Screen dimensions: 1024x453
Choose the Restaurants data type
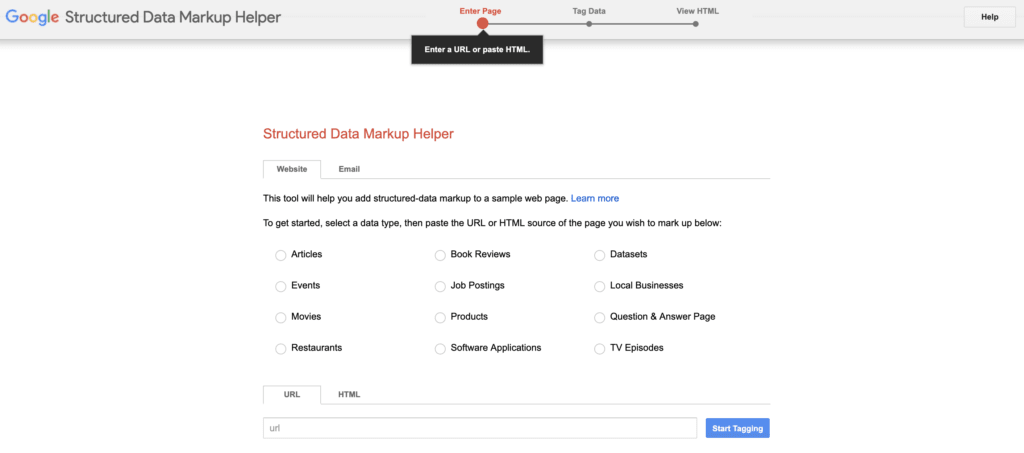tap(281, 349)
